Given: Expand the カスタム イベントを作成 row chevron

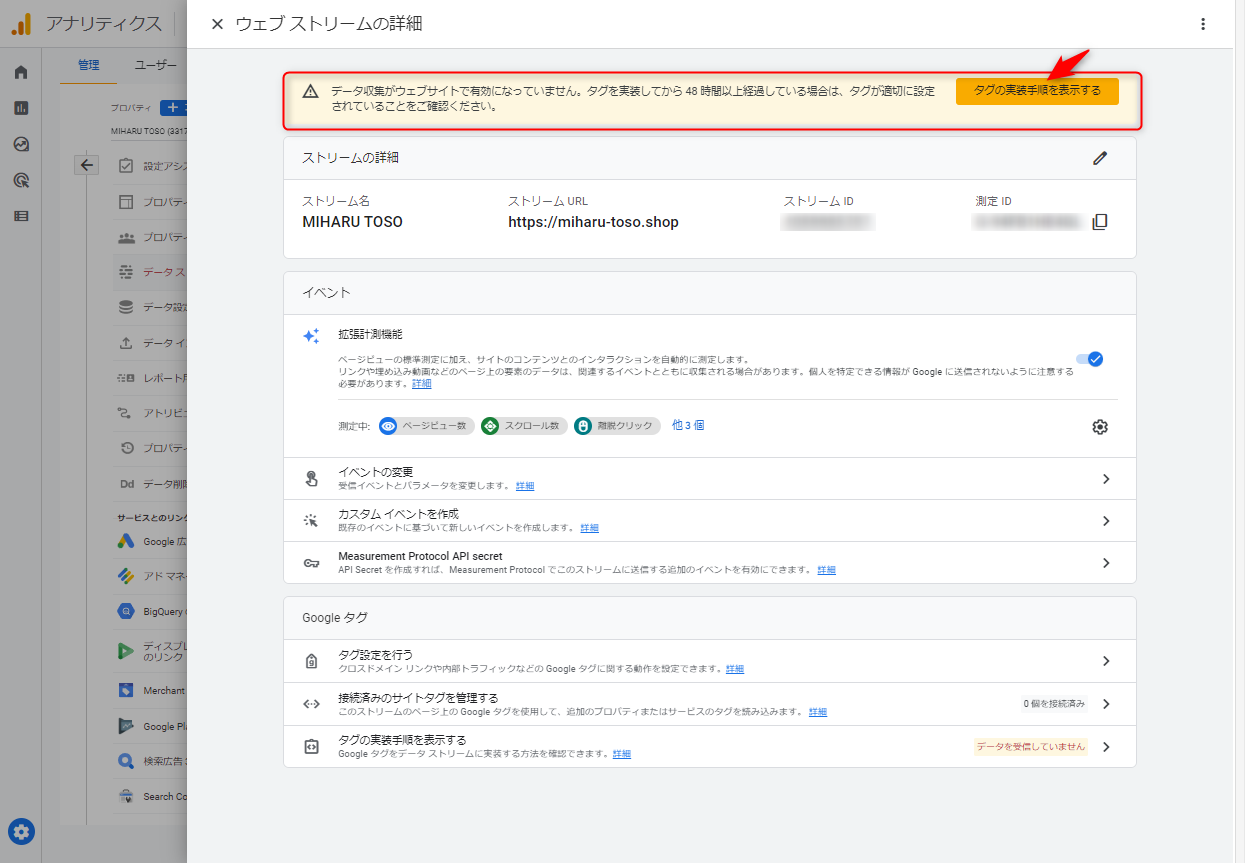Looking at the screenshot, I should [1106, 521].
